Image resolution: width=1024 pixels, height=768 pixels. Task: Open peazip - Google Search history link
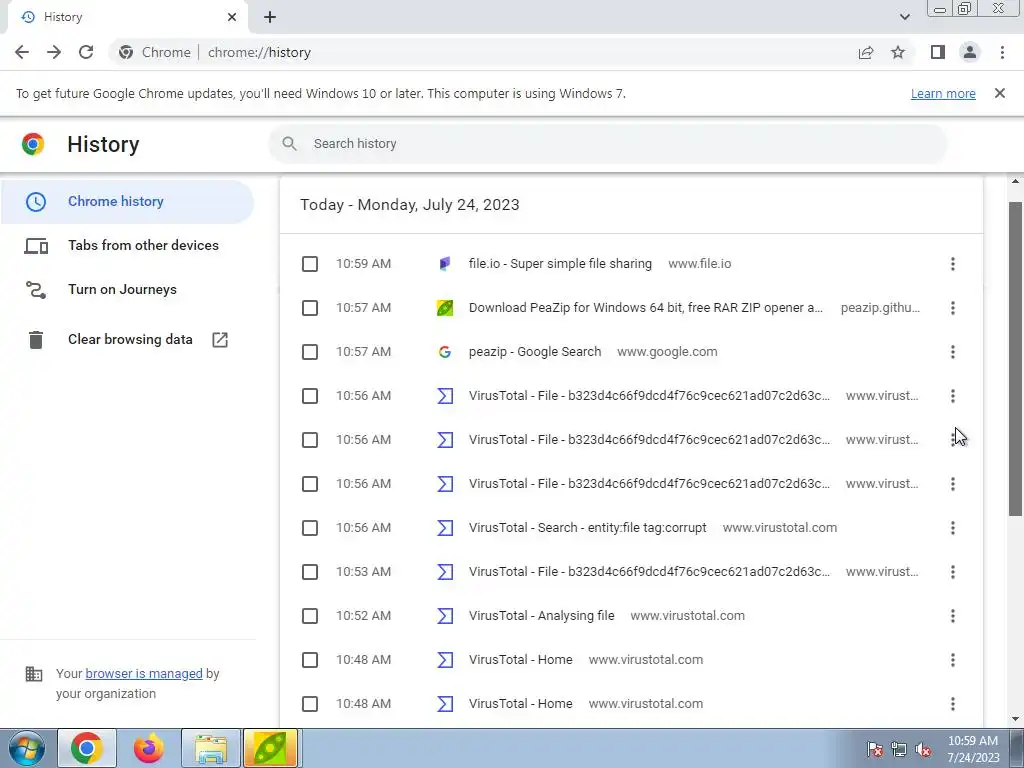point(535,352)
